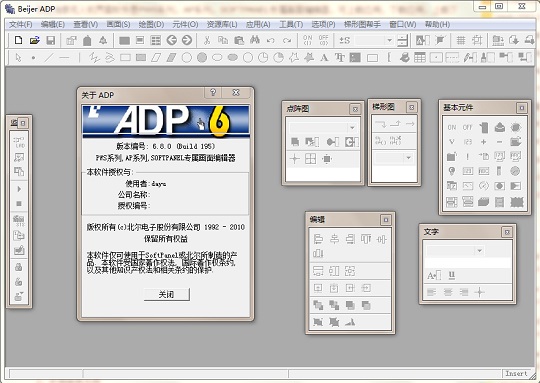Close the 编辑 floating panel
Viewport: 540px width, 383px height.
[386, 219]
